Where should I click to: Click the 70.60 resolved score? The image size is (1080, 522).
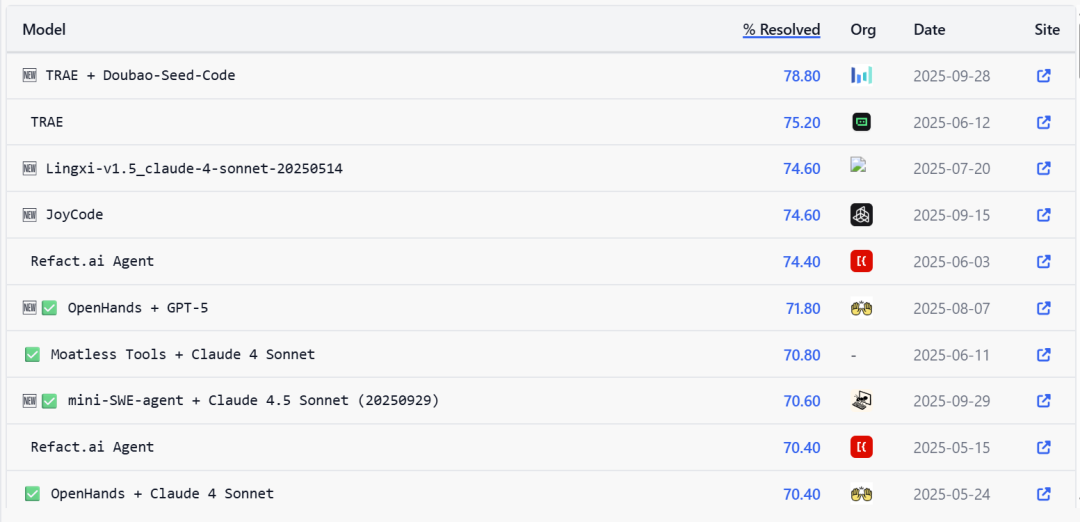[802, 401]
